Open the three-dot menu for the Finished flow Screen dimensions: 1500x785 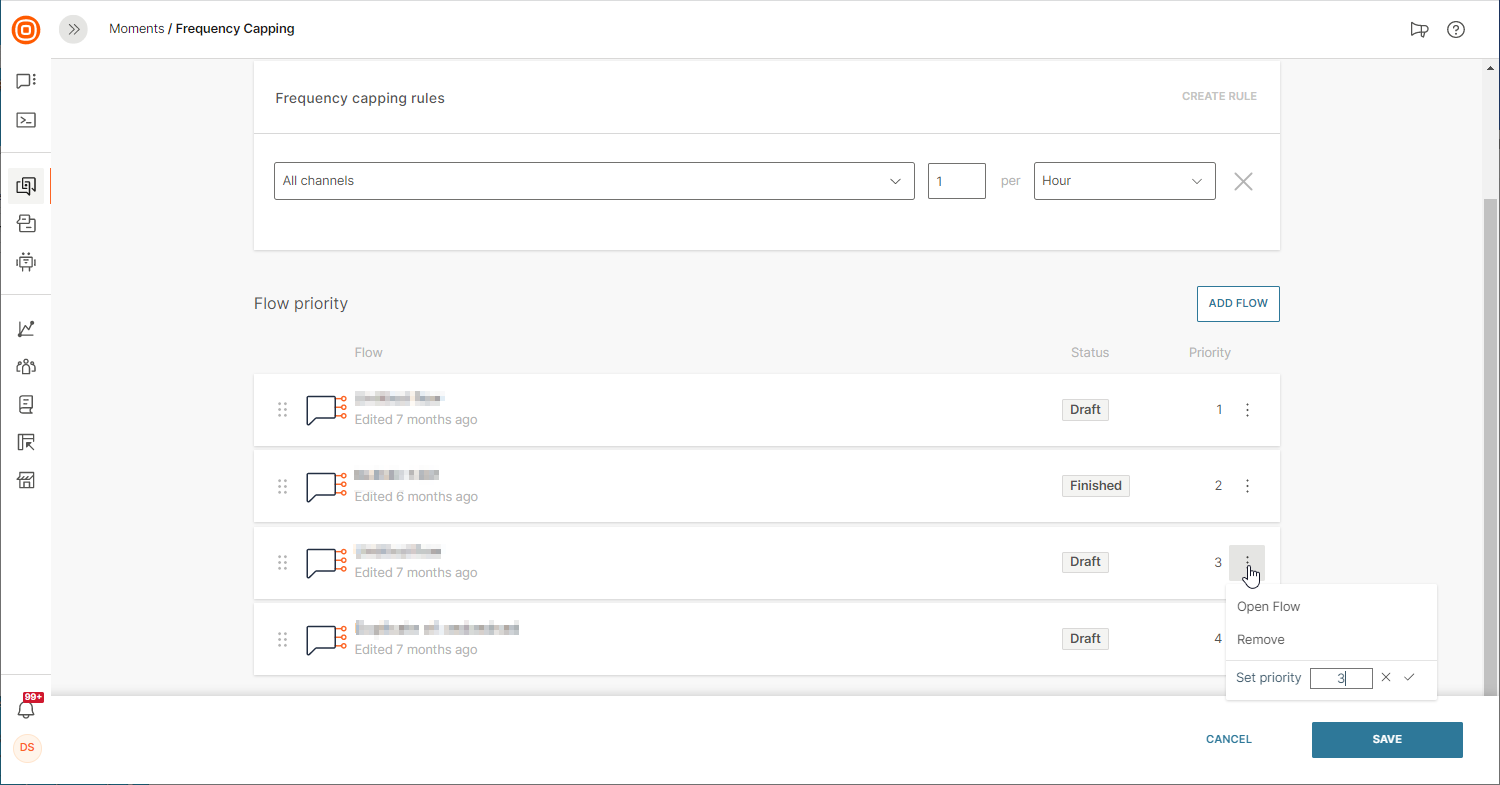[1247, 486]
